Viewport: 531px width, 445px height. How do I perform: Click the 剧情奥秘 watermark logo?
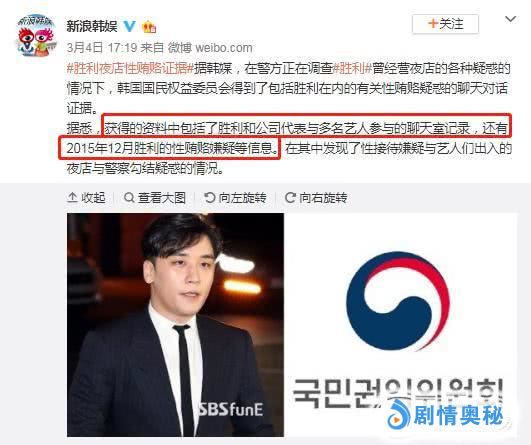[x=445, y=414]
